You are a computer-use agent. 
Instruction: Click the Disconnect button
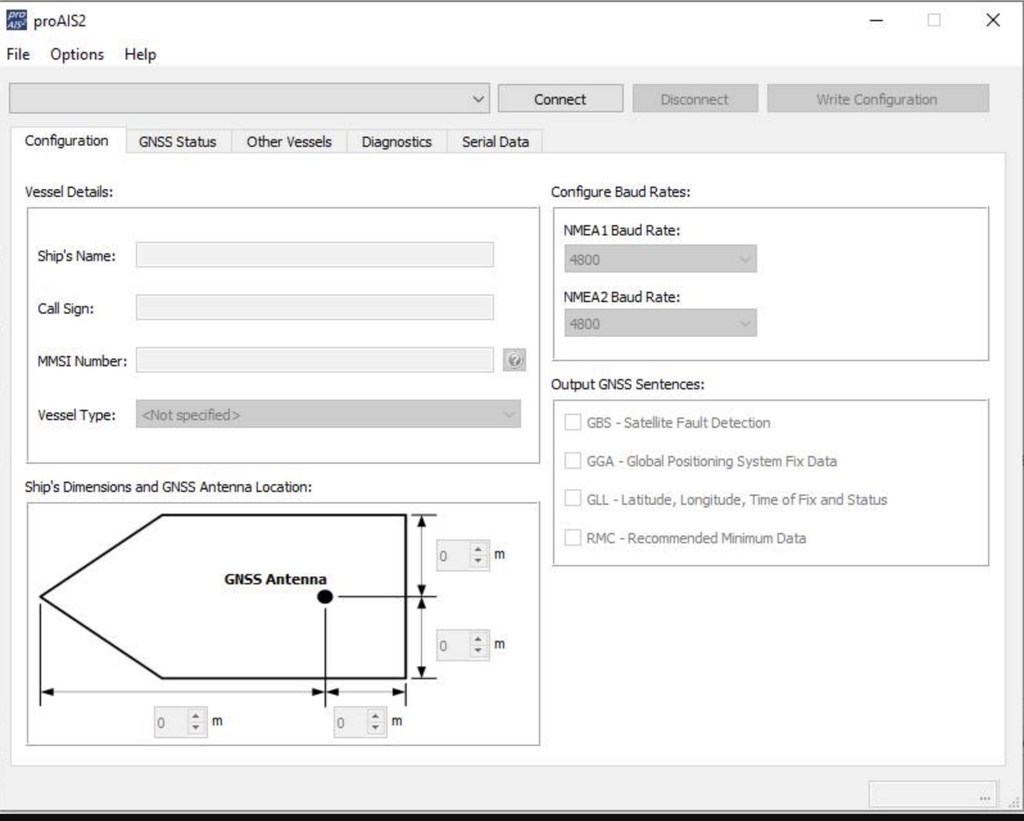(x=695, y=99)
